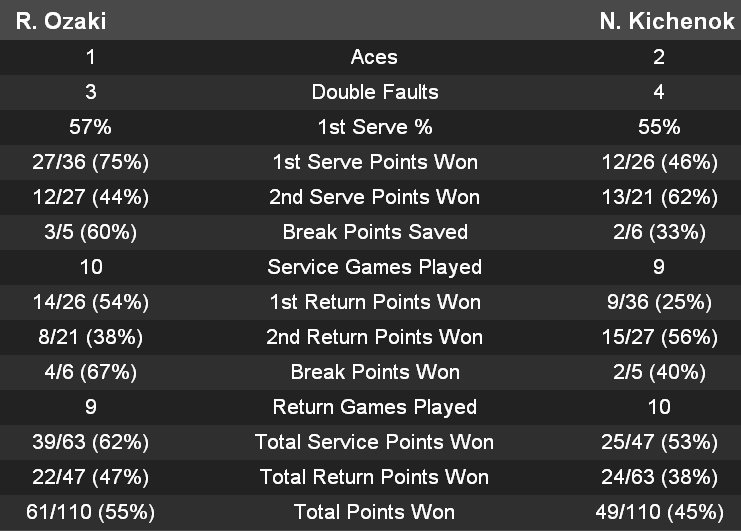Select the Total Return Points Won label
The width and height of the screenshot is (741, 531).
[374, 477]
